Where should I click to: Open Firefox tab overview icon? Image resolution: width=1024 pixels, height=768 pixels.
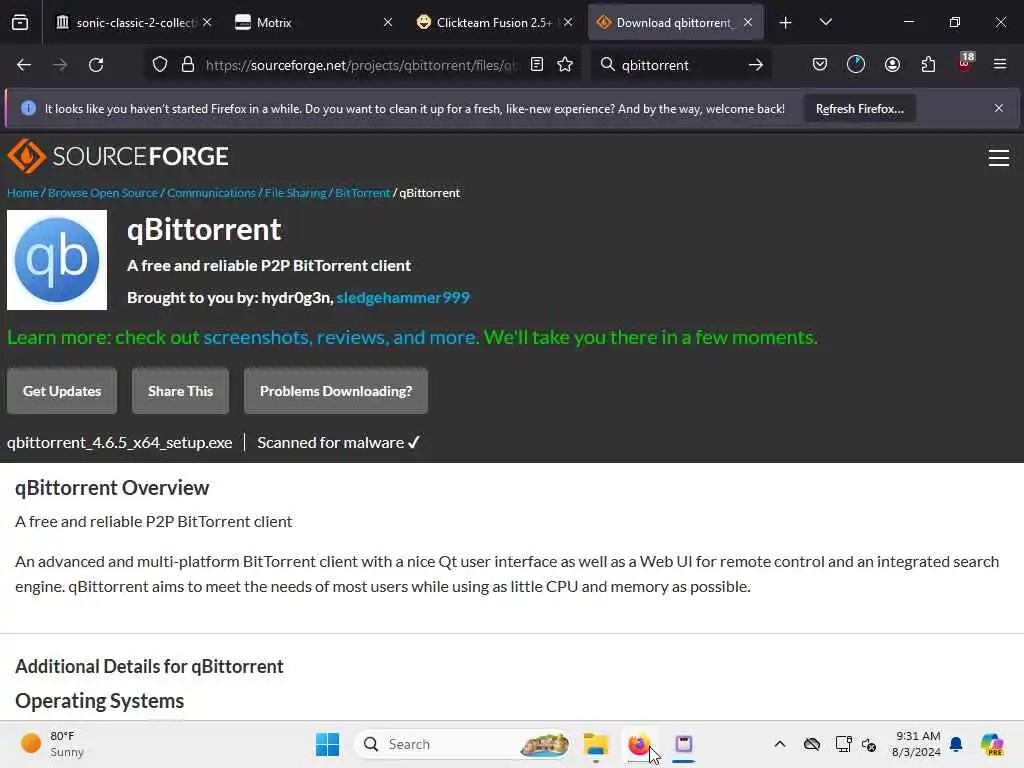pyautogui.click(x=20, y=23)
